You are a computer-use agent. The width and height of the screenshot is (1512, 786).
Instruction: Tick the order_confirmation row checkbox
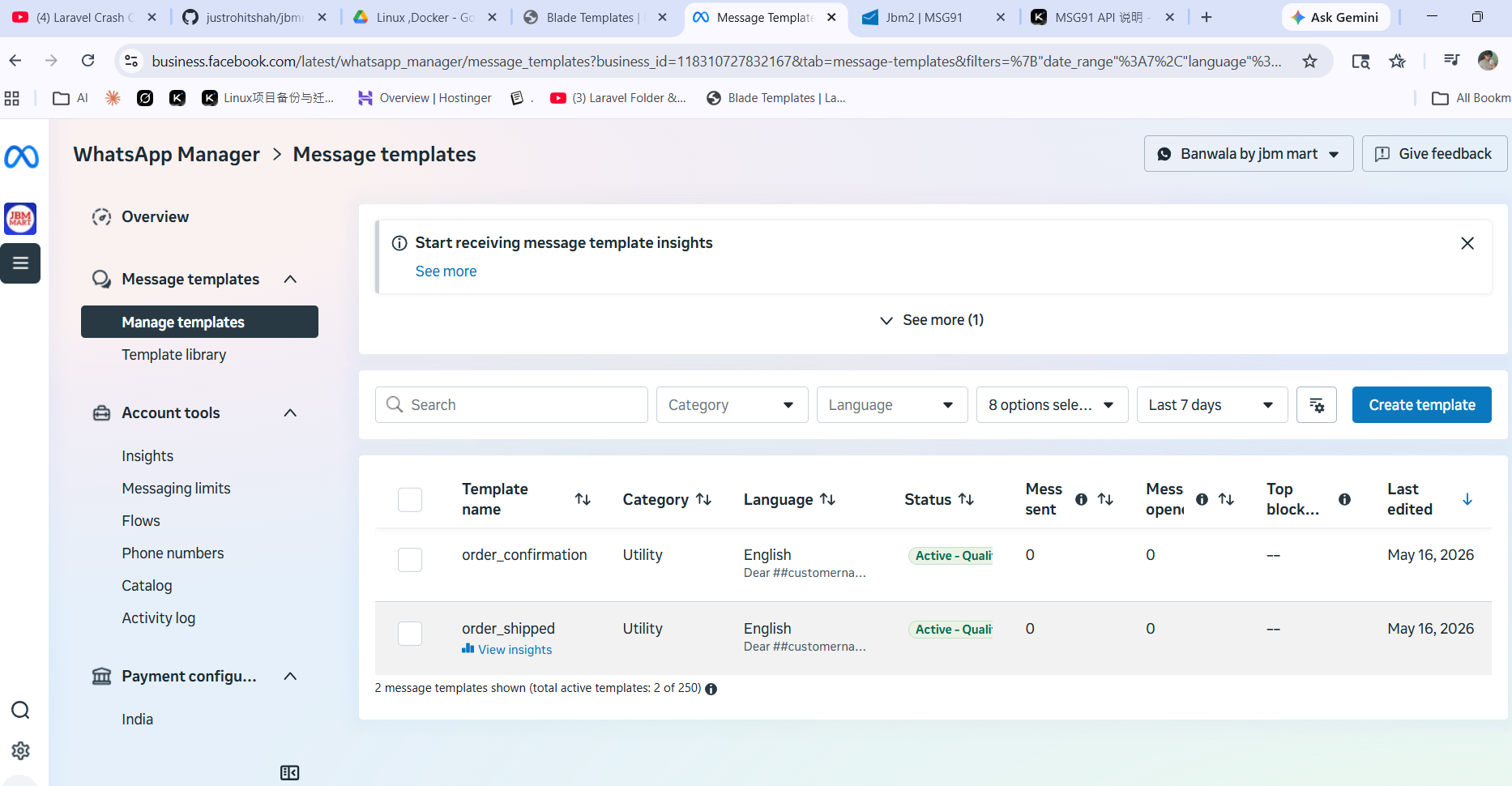pos(410,560)
